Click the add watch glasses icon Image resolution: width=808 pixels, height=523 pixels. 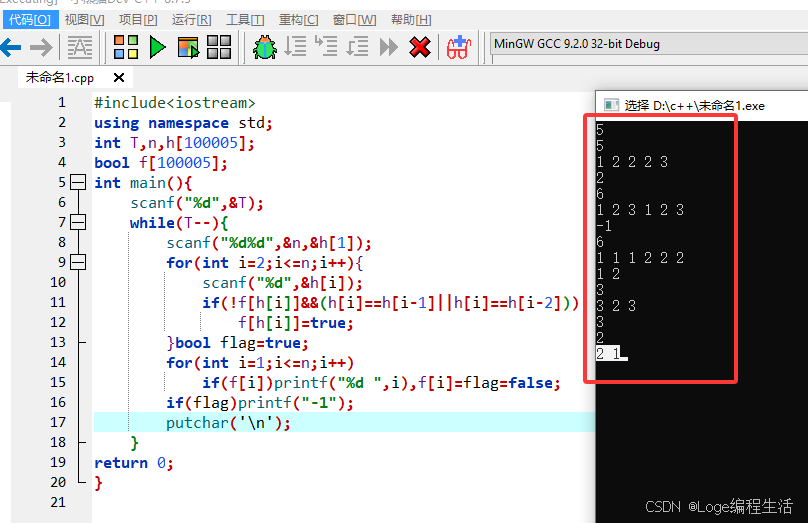(x=458, y=47)
